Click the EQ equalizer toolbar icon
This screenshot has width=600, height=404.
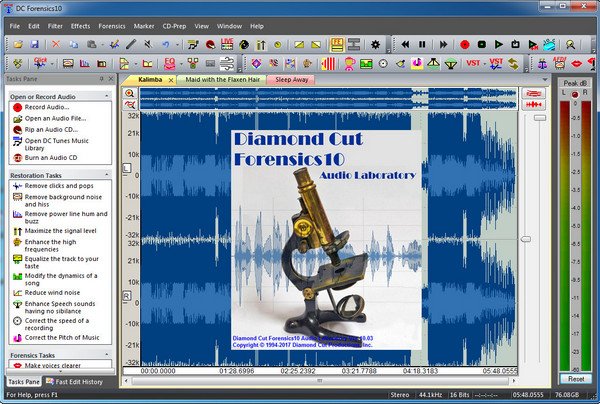tap(169, 64)
